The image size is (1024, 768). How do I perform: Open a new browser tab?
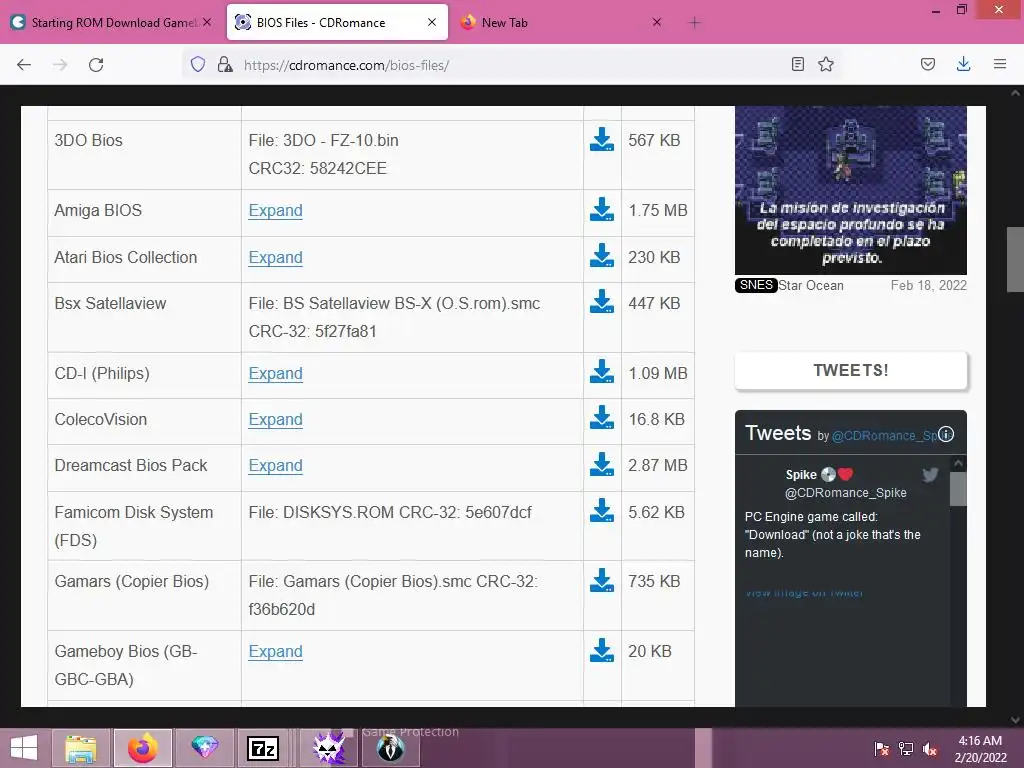(x=694, y=23)
